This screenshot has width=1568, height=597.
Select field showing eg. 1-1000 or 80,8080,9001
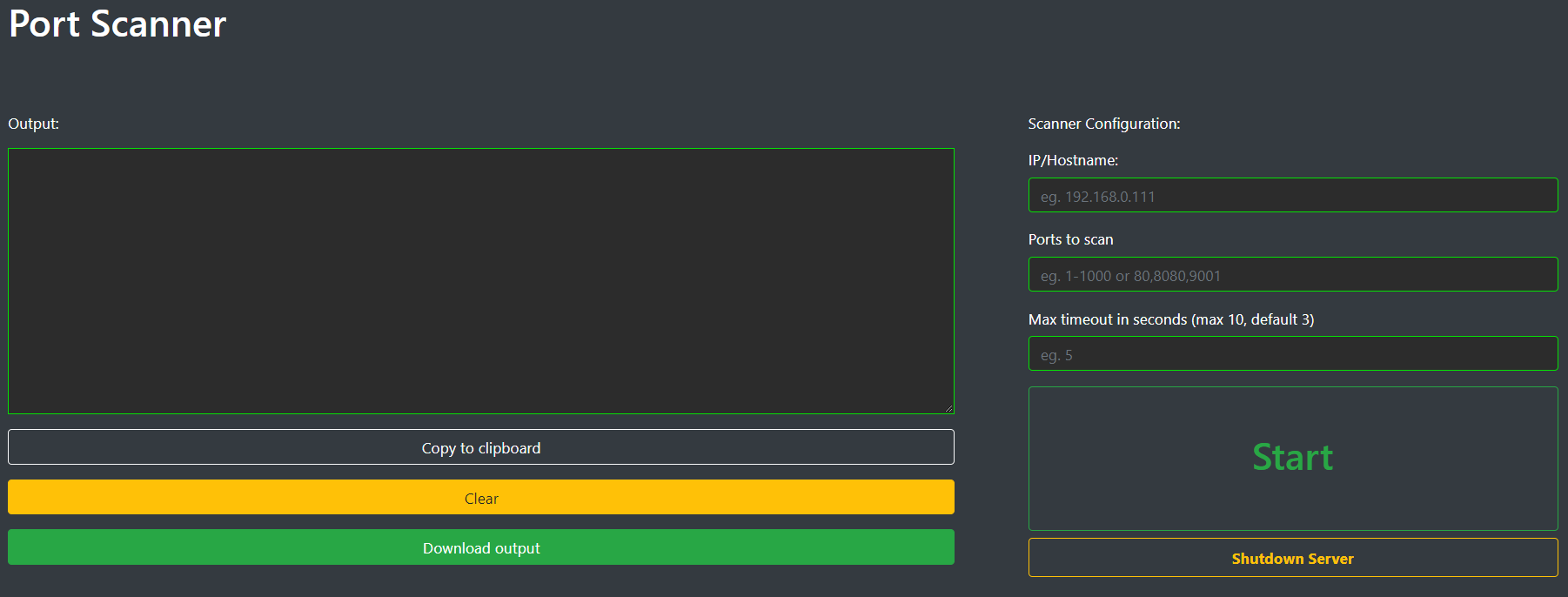point(1293,274)
